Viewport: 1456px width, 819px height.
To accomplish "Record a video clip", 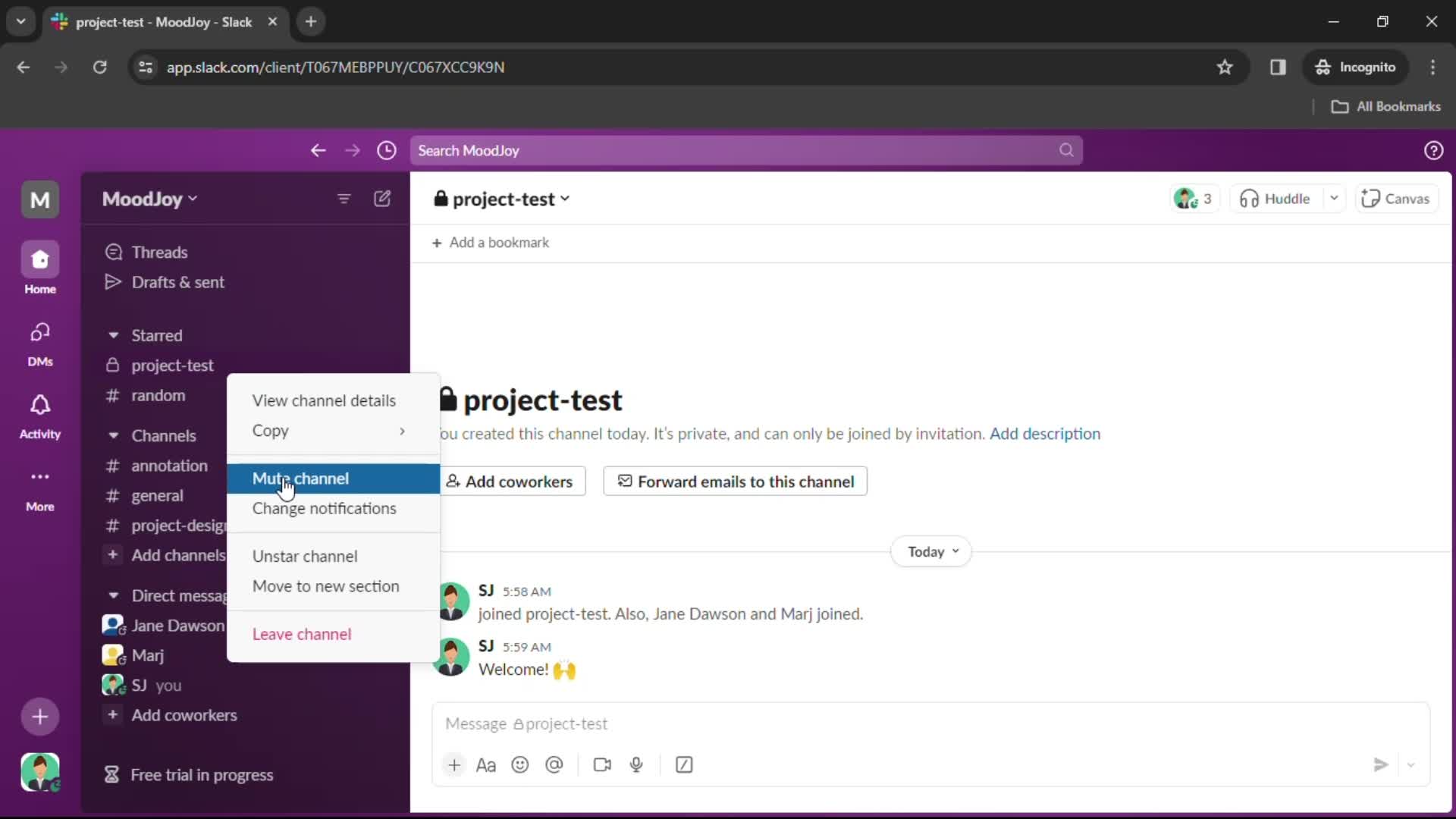I will point(602,764).
